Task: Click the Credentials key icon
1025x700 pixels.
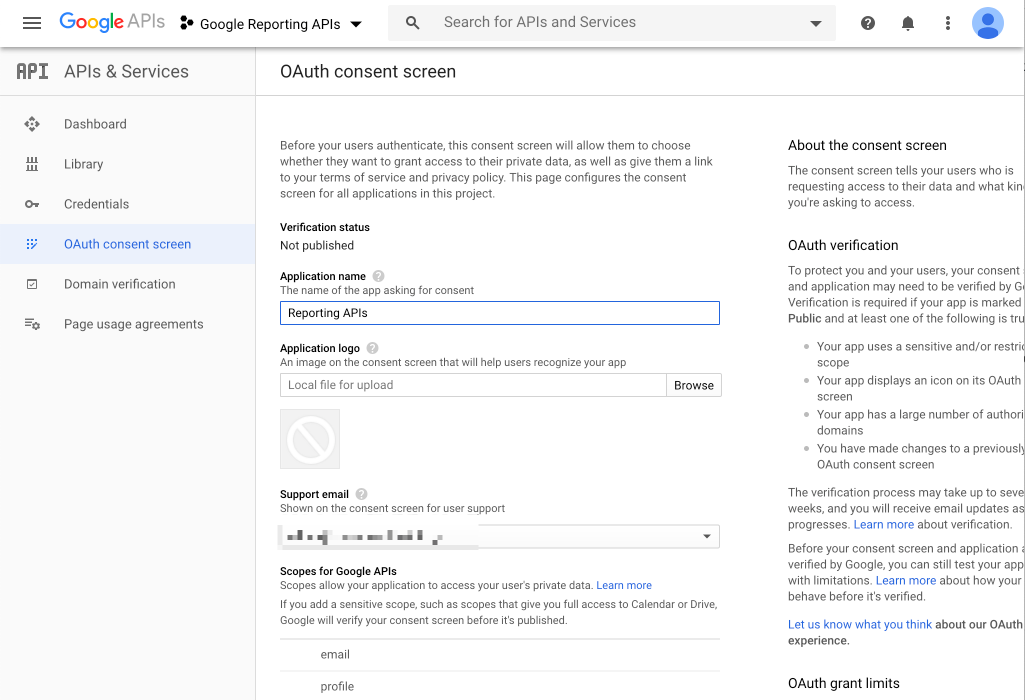Action: [x=32, y=204]
